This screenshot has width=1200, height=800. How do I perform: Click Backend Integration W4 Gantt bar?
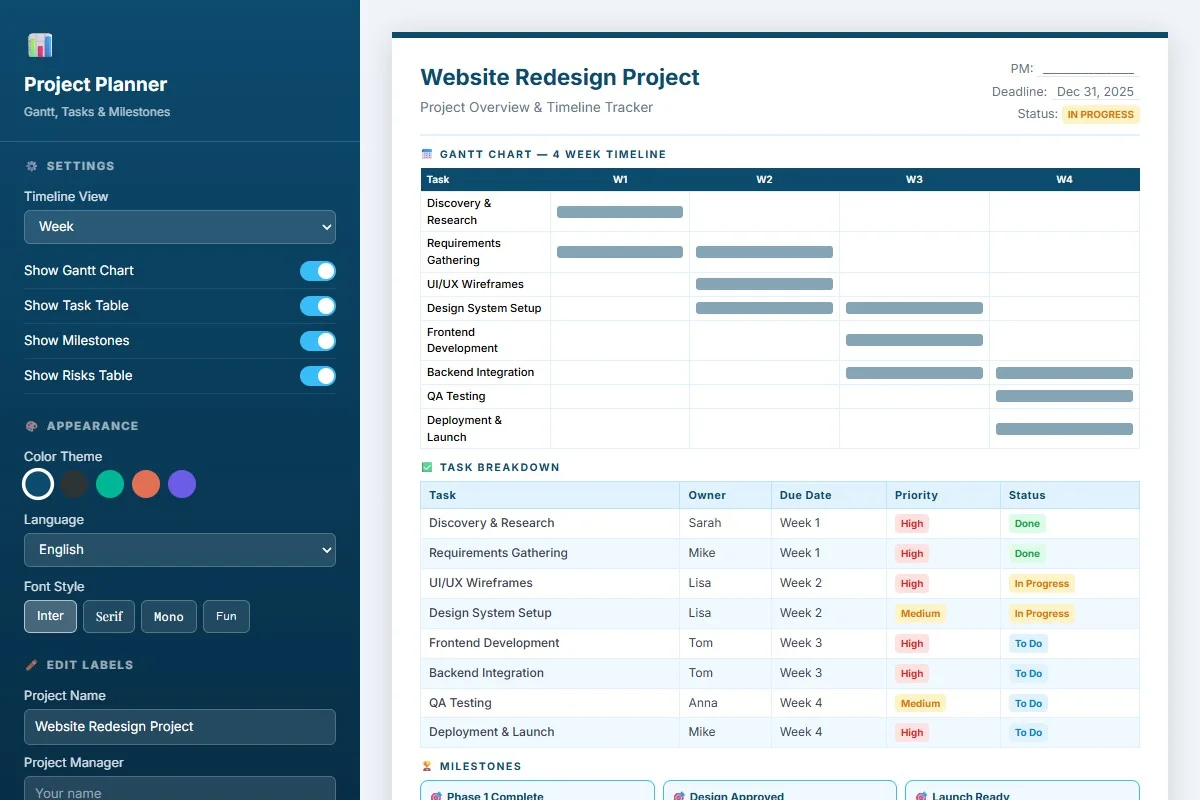(1064, 373)
